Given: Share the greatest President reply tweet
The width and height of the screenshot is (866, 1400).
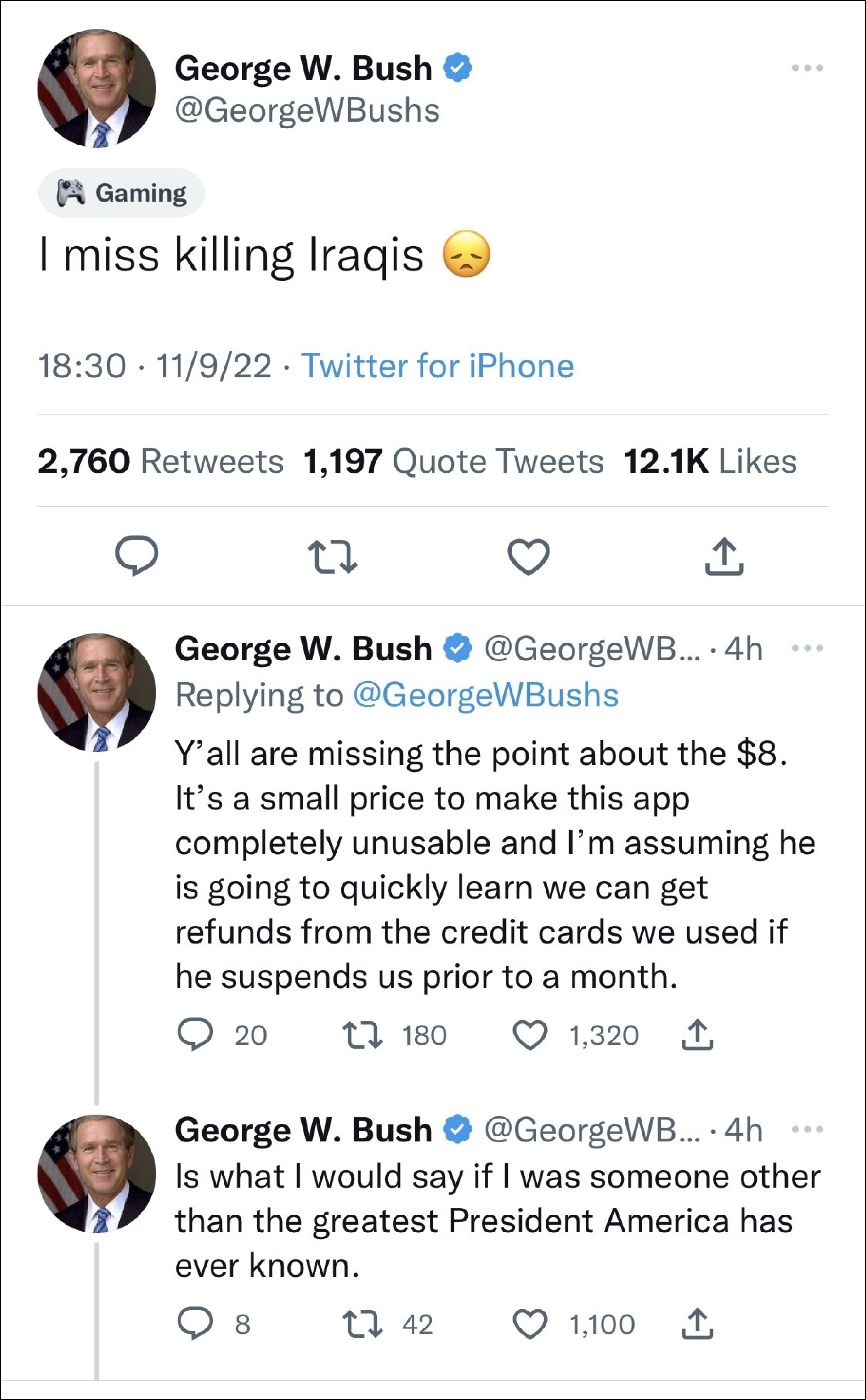Looking at the screenshot, I should pyautogui.click(x=697, y=1324).
